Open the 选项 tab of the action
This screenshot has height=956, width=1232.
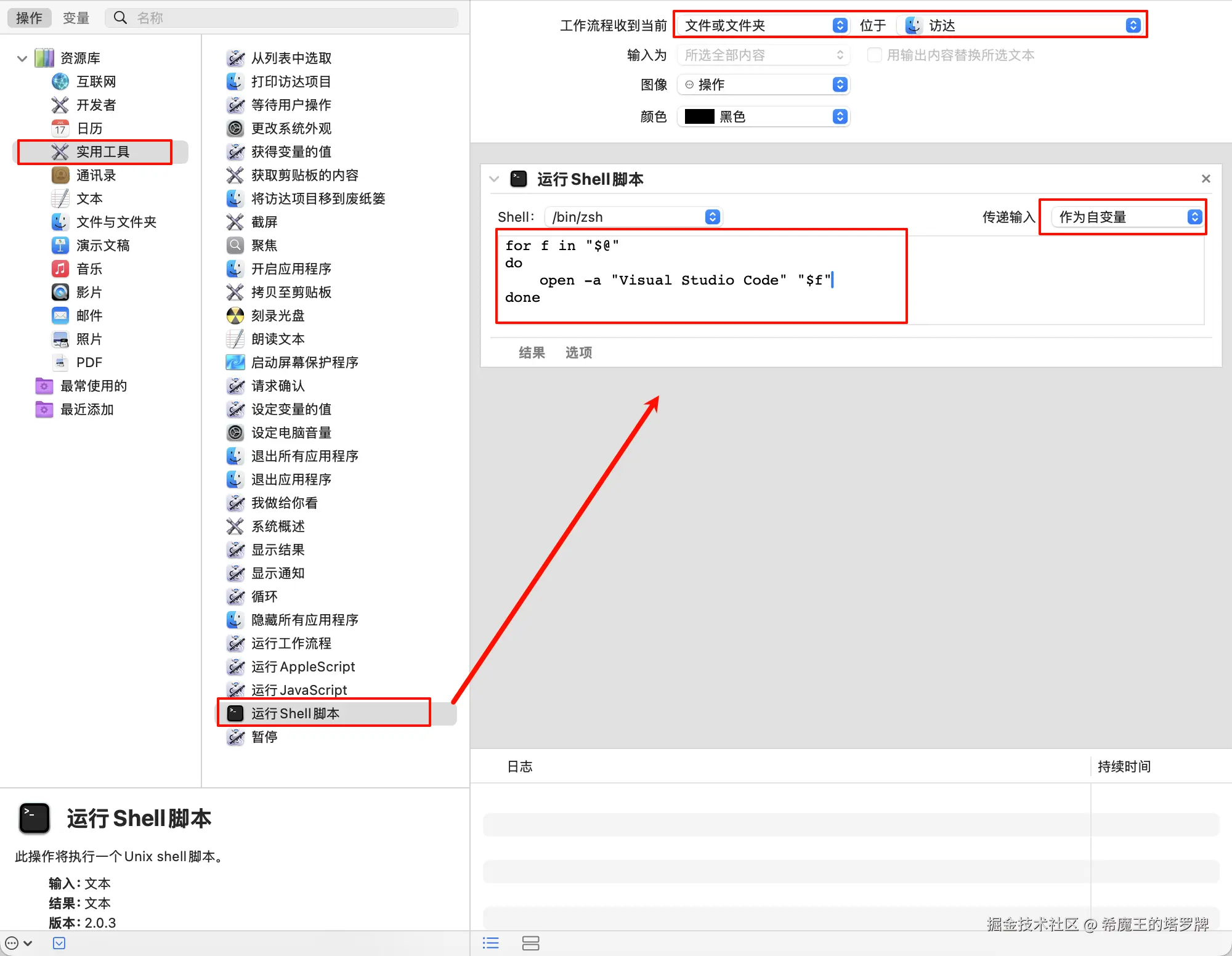[x=578, y=352]
